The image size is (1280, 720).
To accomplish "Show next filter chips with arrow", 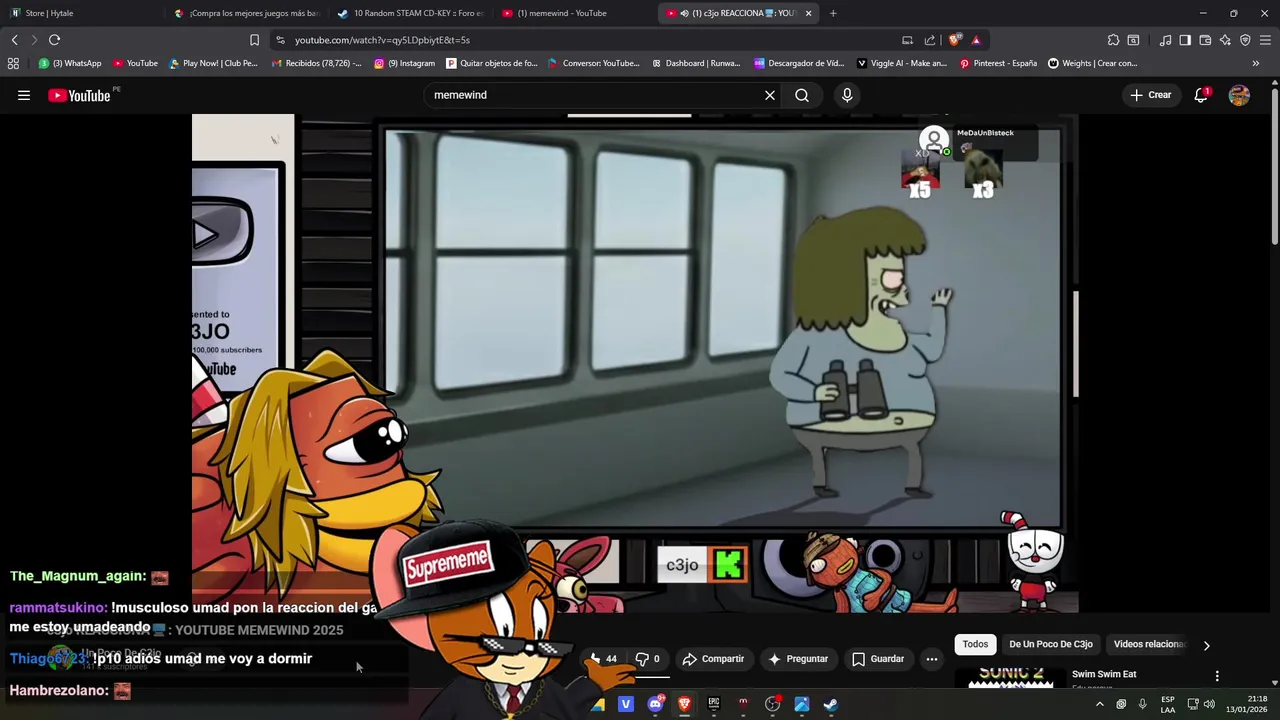I will [x=1206, y=645].
